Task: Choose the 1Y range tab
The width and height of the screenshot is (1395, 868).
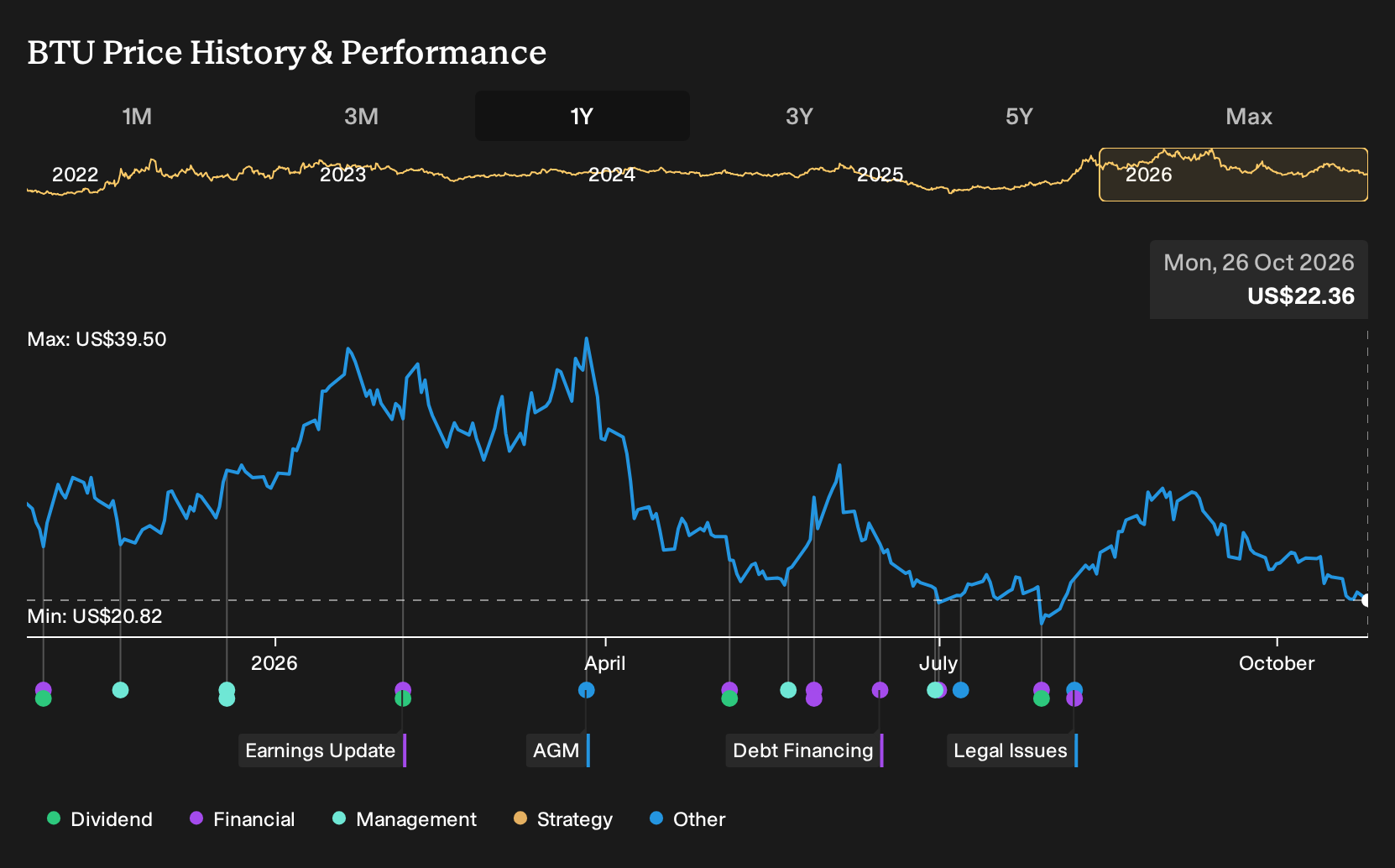Action: coord(583,116)
